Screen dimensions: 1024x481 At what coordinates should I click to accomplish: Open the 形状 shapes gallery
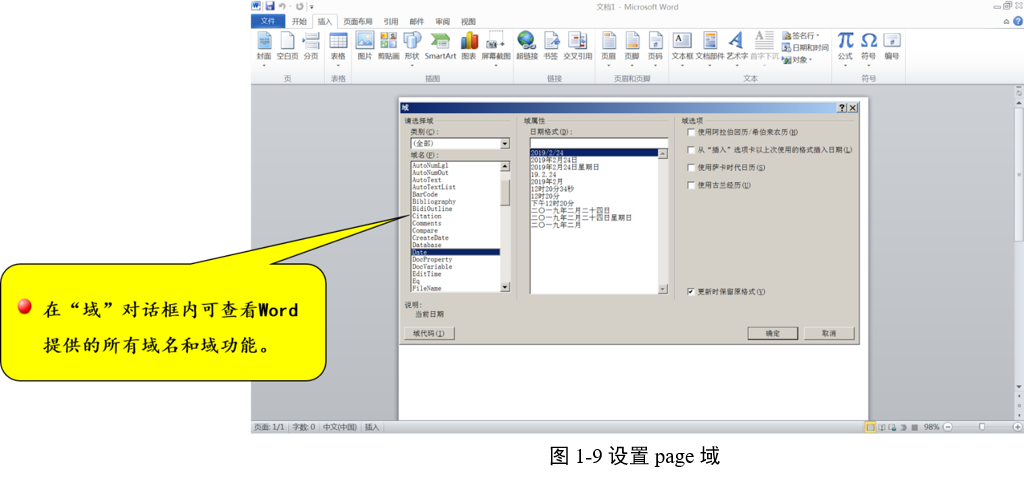(411, 49)
